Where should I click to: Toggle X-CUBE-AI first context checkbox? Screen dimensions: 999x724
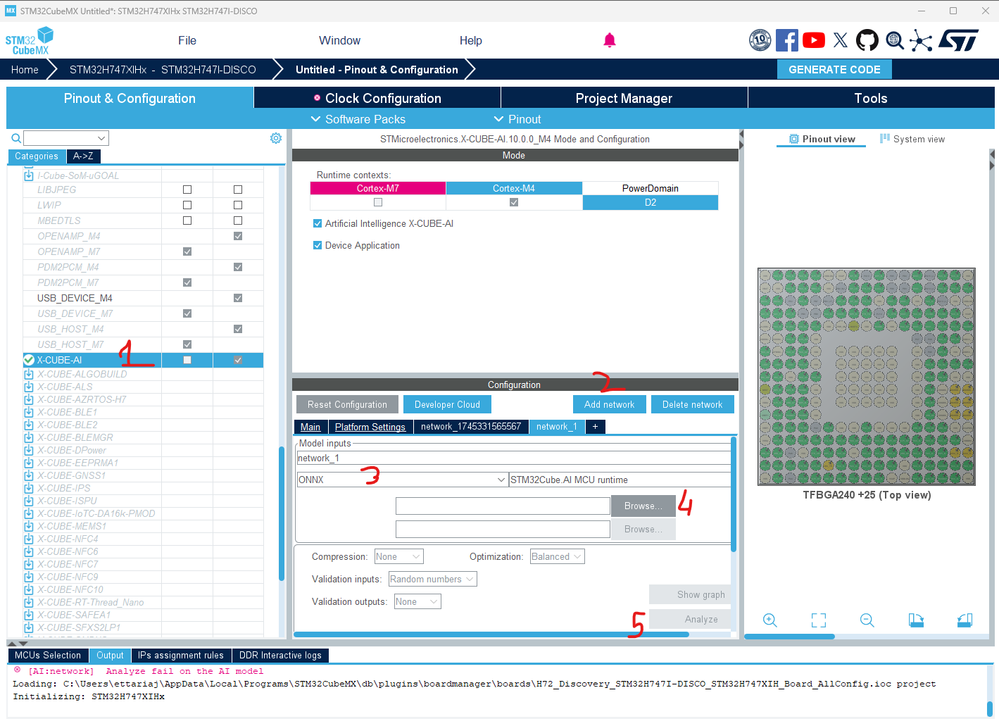coord(187,360)
